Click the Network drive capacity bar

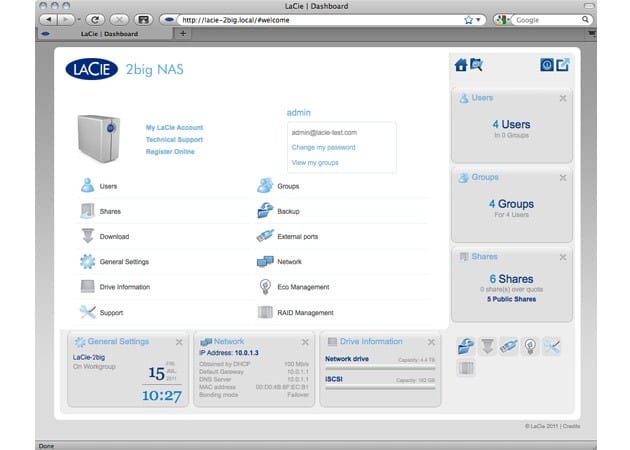380,368
